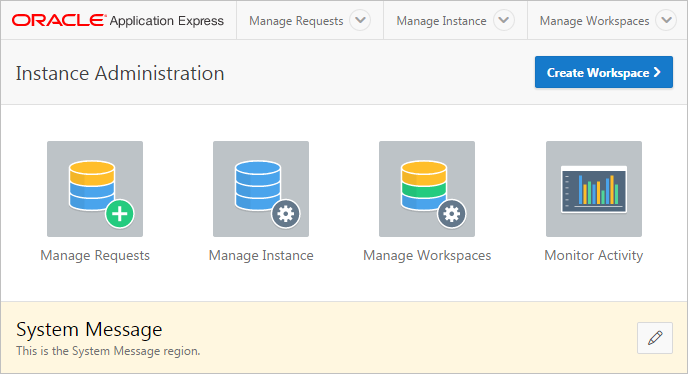Click the Oracle Application Express logo
This screenshot has height=374, width=688.
click(x=118, y=20)
